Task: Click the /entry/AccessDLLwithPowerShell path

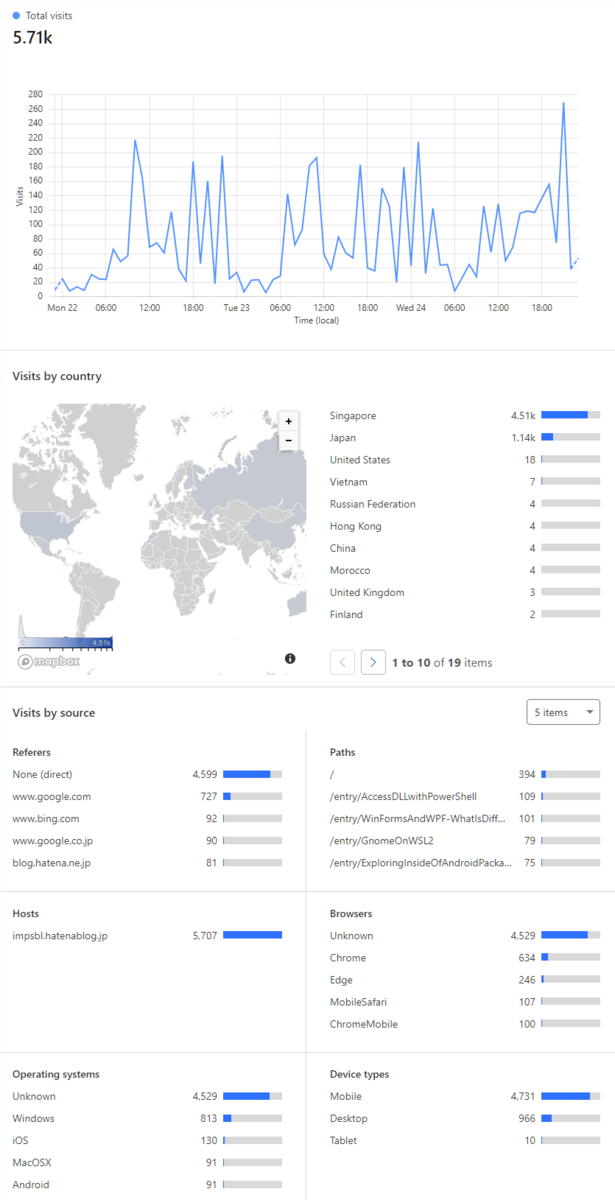Action: [465, 796]
